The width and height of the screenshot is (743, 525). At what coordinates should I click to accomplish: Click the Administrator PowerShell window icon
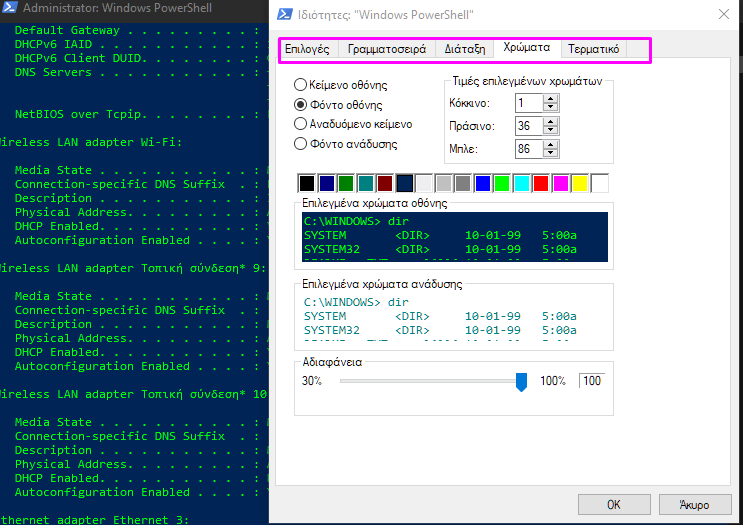tap(9, 7)
